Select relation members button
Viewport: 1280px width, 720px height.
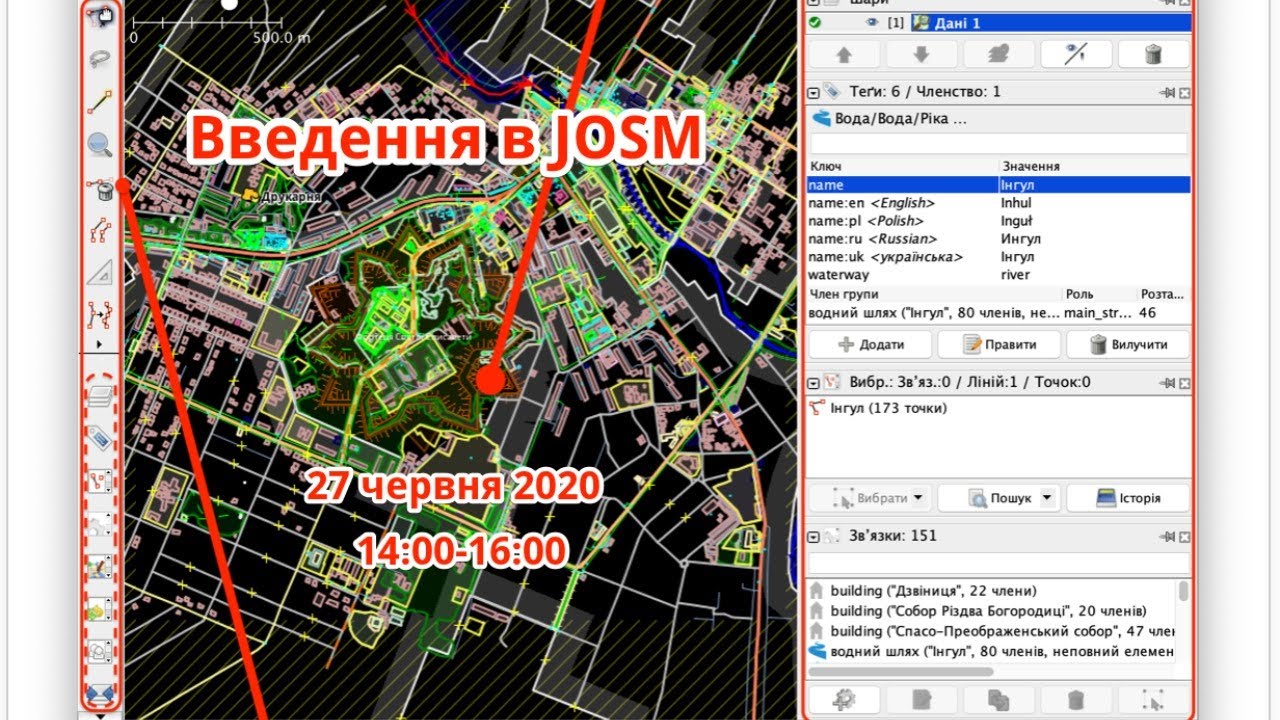[1153, 699]
